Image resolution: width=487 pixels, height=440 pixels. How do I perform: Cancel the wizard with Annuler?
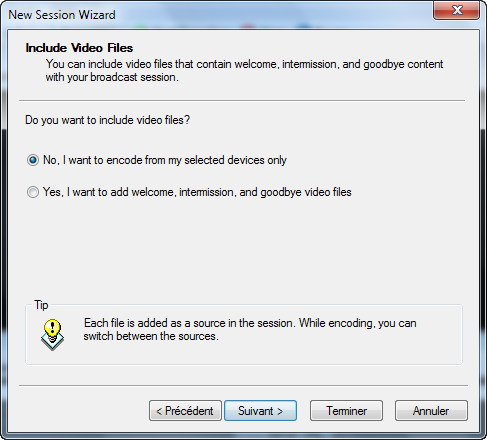point(431,411)
